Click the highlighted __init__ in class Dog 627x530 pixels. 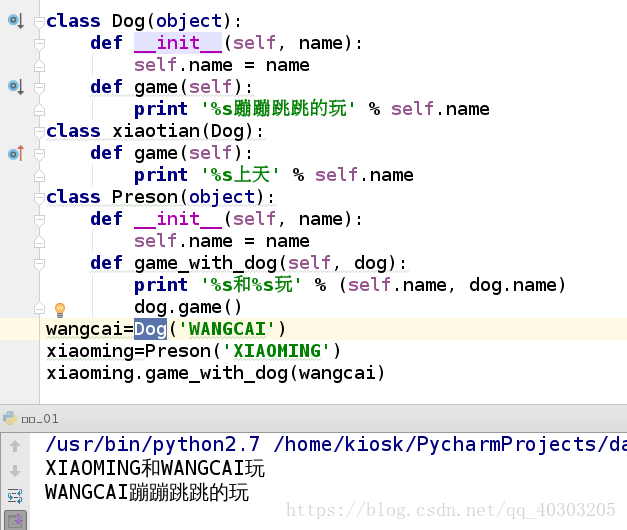178,43
